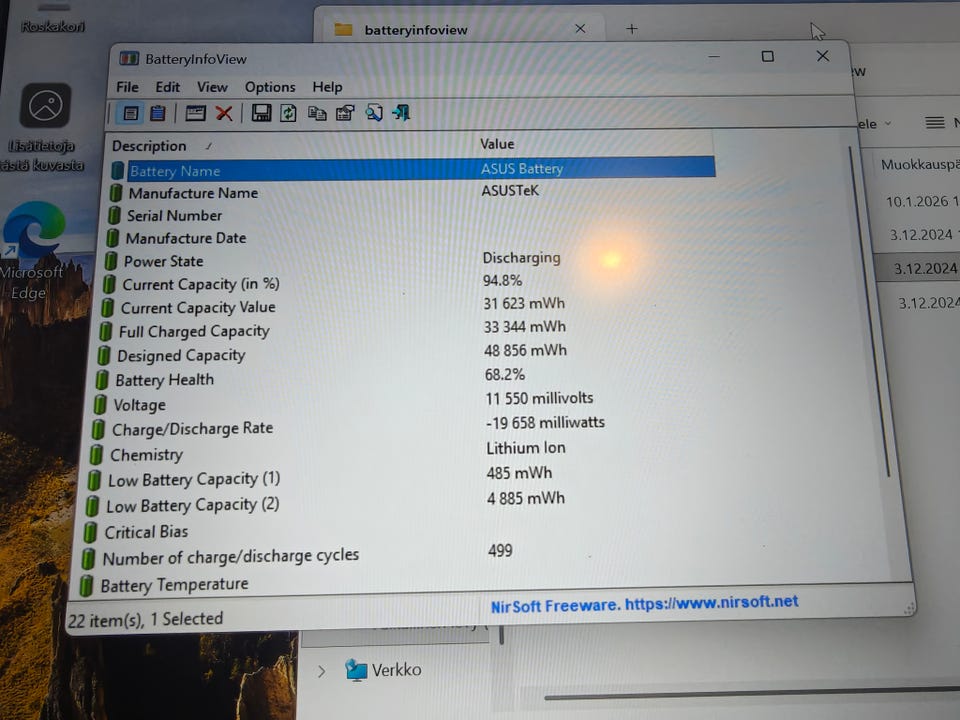Open the Help menu

coord(328,87)
